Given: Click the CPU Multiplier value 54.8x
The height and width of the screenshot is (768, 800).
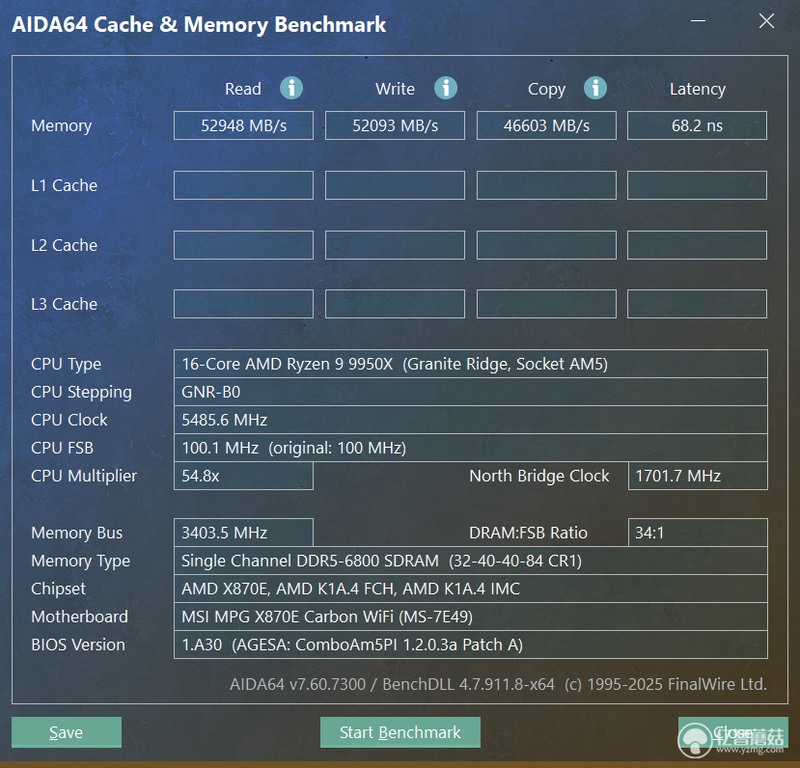Looking at the screenshot, I should (x=243, y=476).
